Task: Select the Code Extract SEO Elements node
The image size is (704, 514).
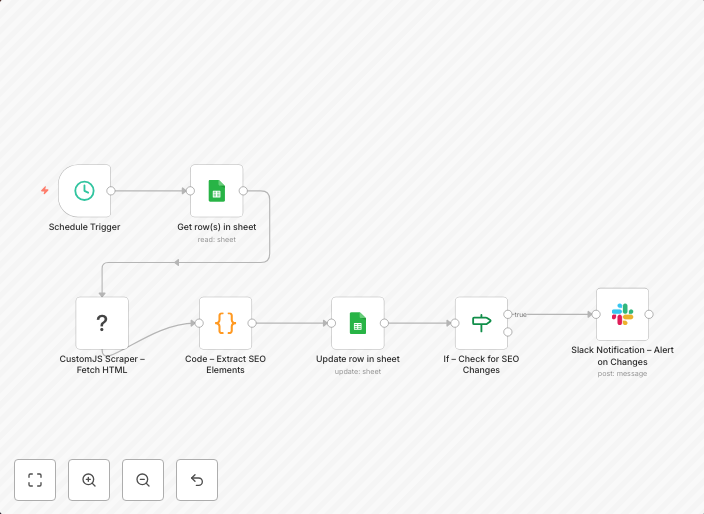Action: point(225,323)
